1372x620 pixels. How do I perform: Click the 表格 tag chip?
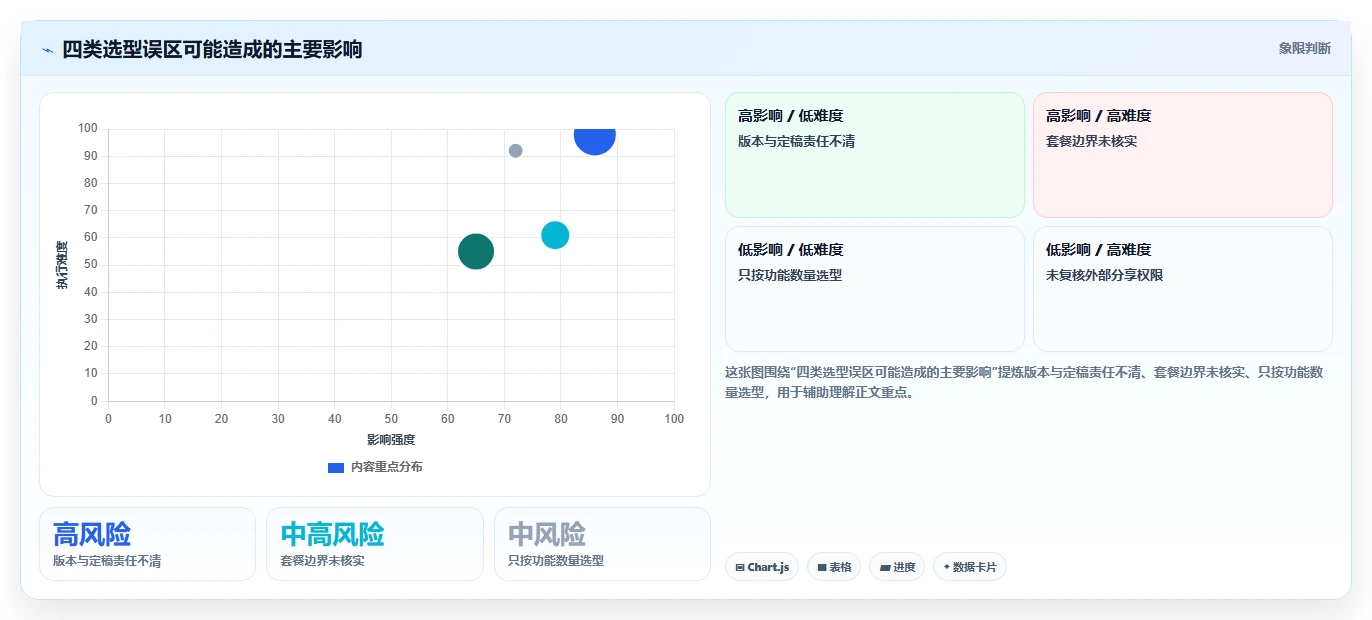coord(834,567)
